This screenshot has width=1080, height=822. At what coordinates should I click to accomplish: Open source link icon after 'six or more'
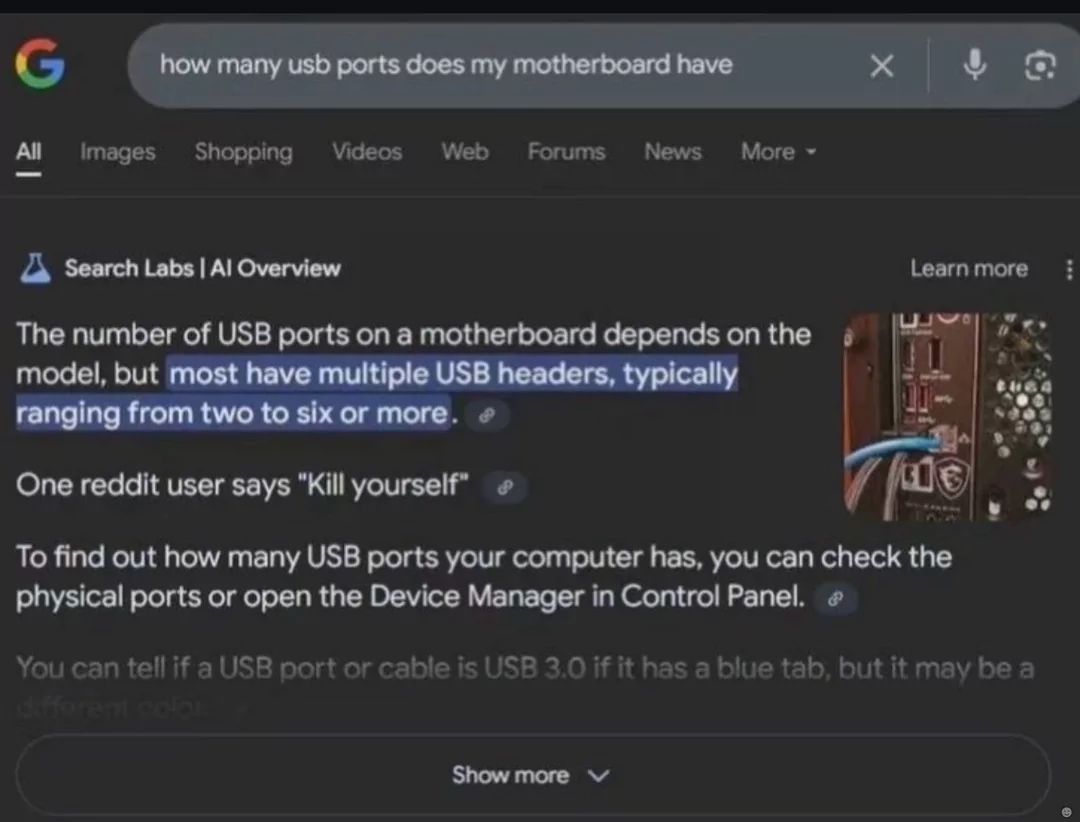[x=487, y=415]
